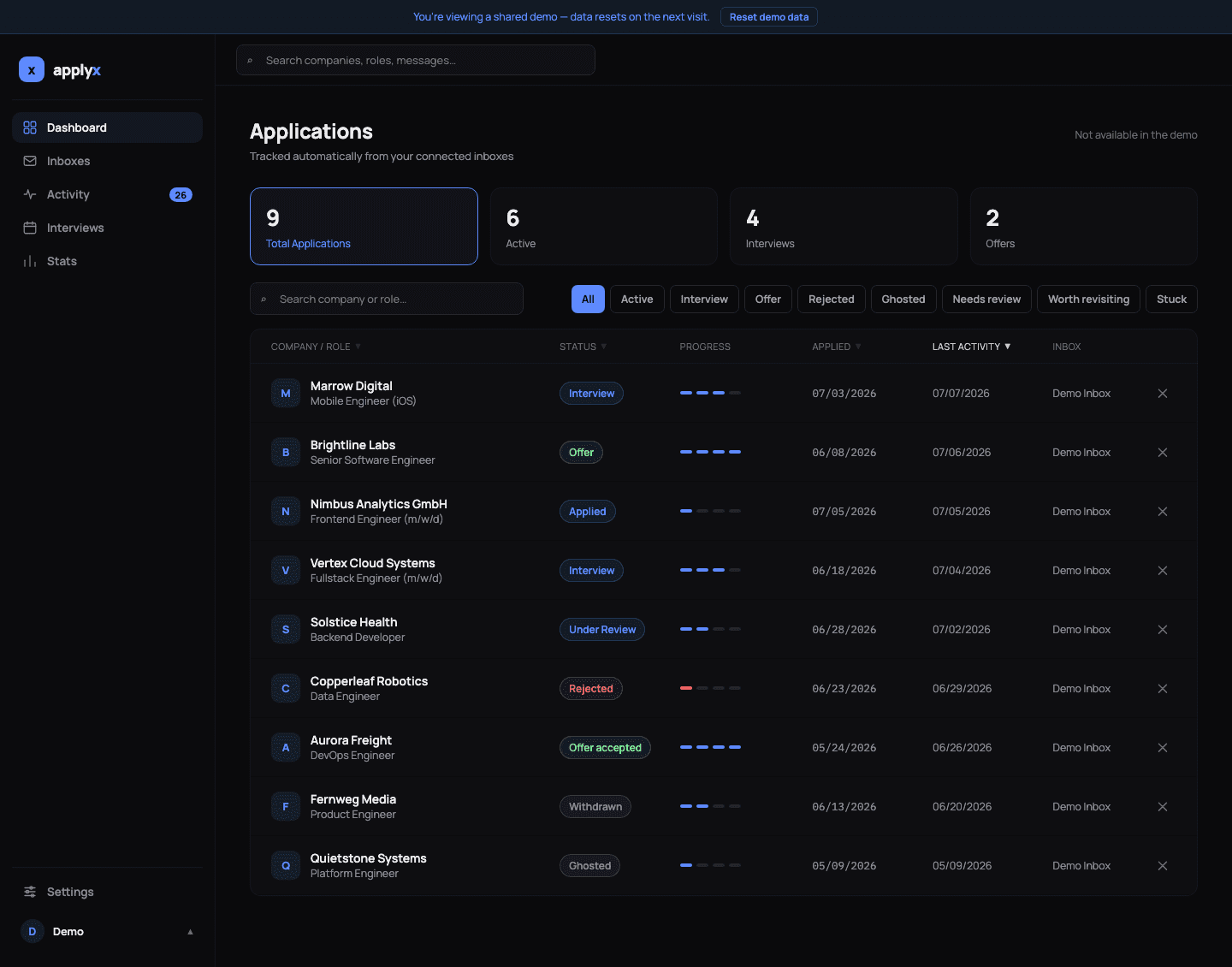This screenshot has width=1232, height=967.
Task: Click the Reset demo data button
Action: click(x=768, y=17)
